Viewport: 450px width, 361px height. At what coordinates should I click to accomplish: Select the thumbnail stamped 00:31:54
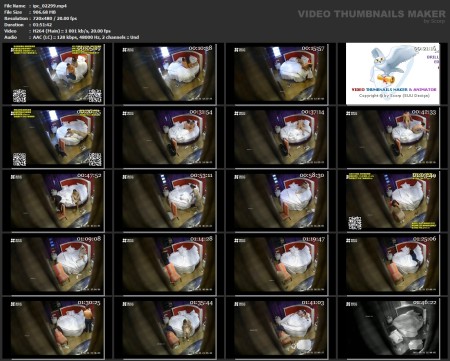click(x=169, y=138)
